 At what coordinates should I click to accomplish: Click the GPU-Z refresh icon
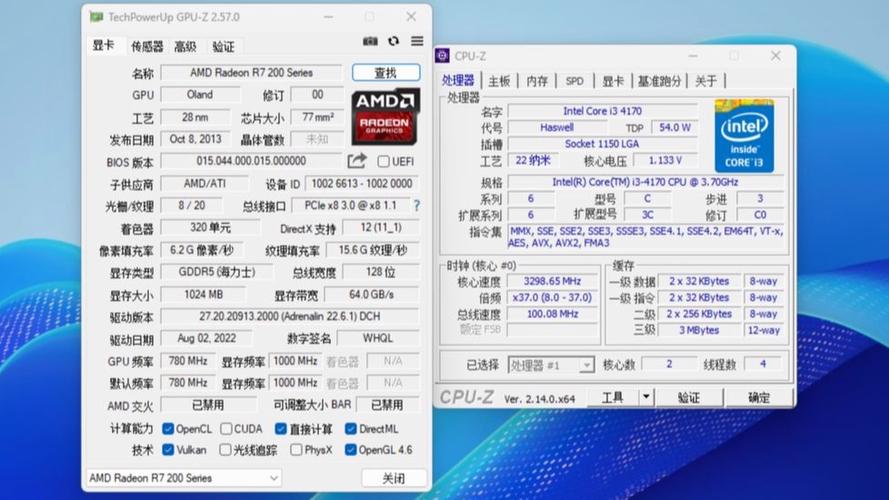(393, 41)
